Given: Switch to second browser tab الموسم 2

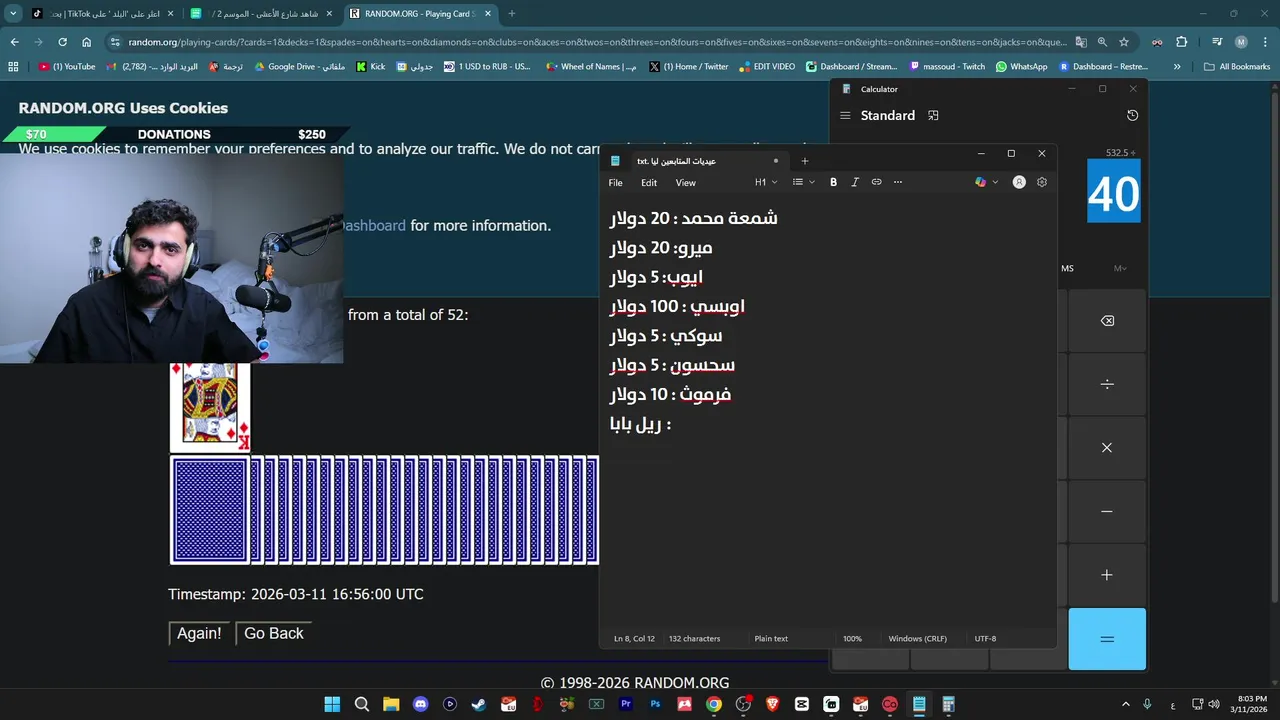Looking at the screenshot, I should pyautogui.click(x=262, y=14).
